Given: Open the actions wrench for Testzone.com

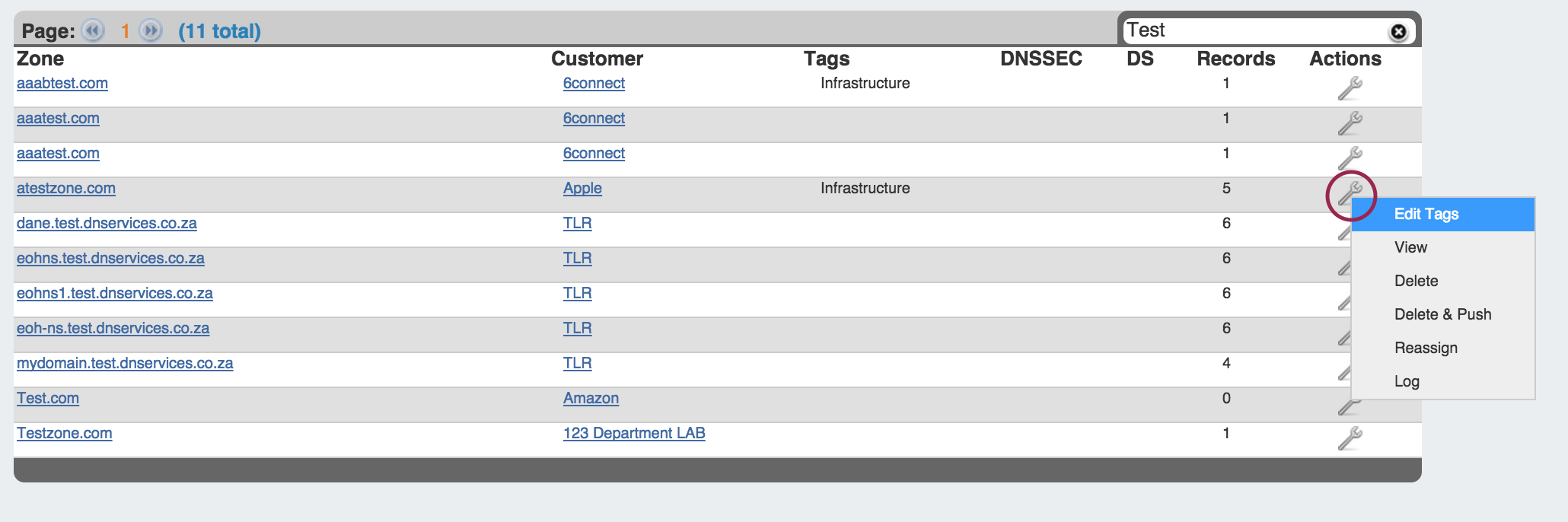Looking at the screenshot, I should [1350, 438].
